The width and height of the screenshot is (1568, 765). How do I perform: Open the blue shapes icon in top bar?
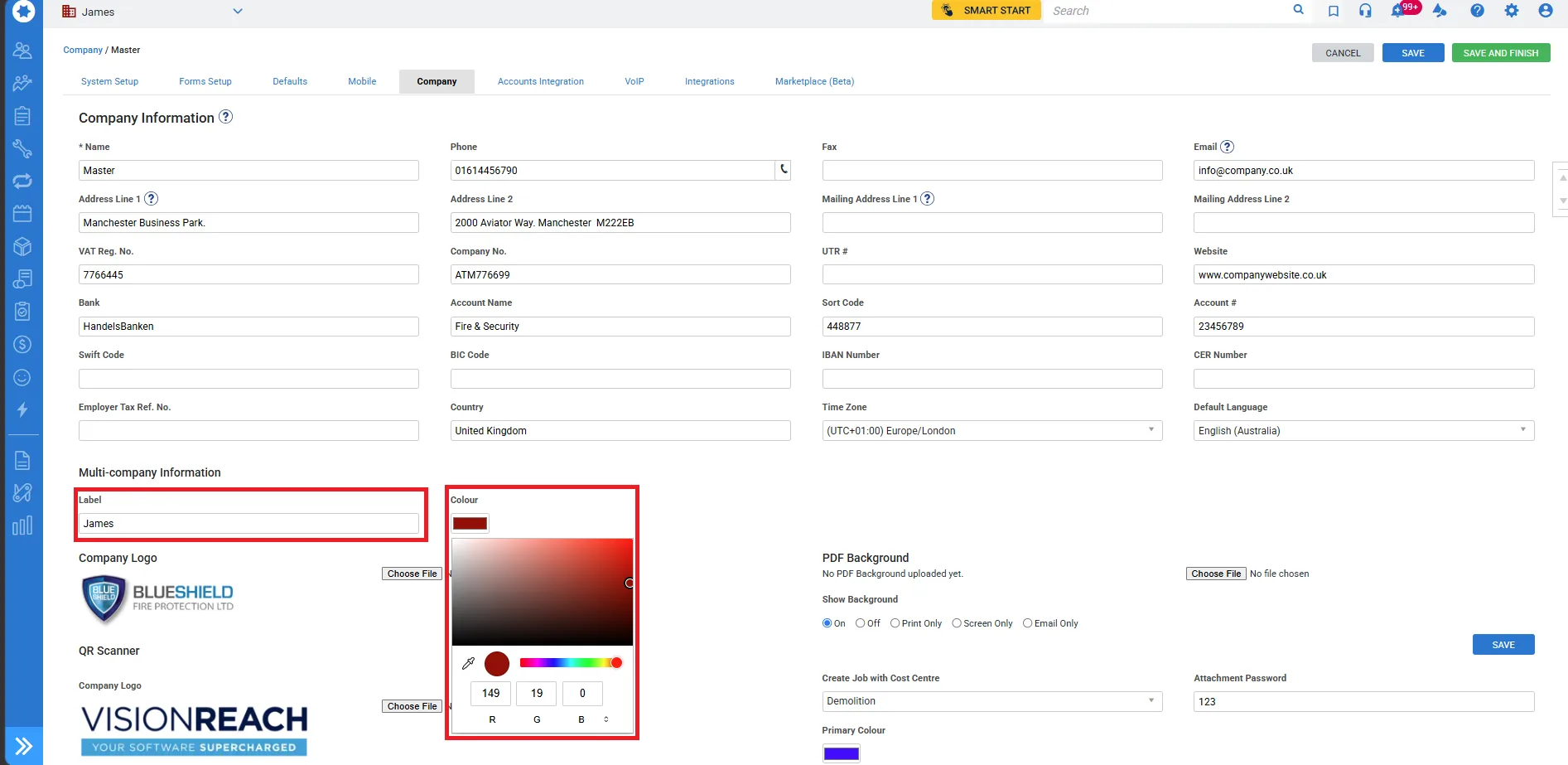[1440, 11]
